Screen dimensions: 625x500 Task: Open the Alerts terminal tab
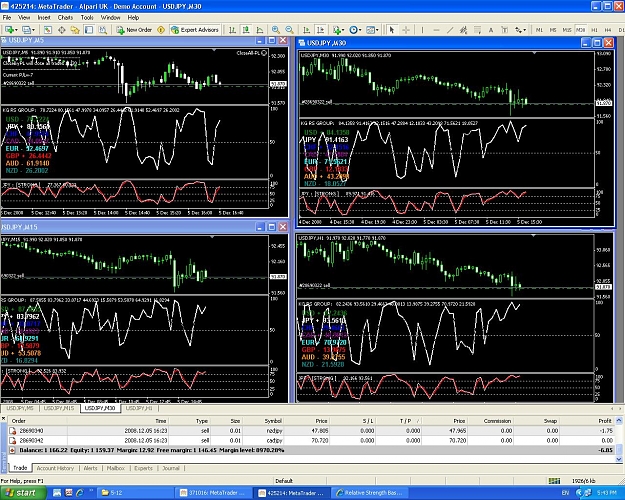click(90, 468)
